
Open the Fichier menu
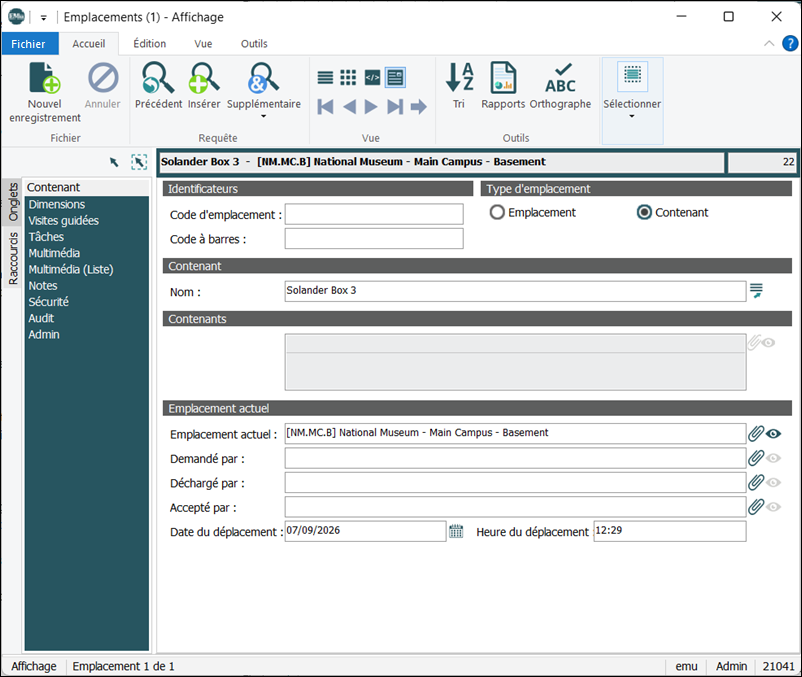click(29, 43)
